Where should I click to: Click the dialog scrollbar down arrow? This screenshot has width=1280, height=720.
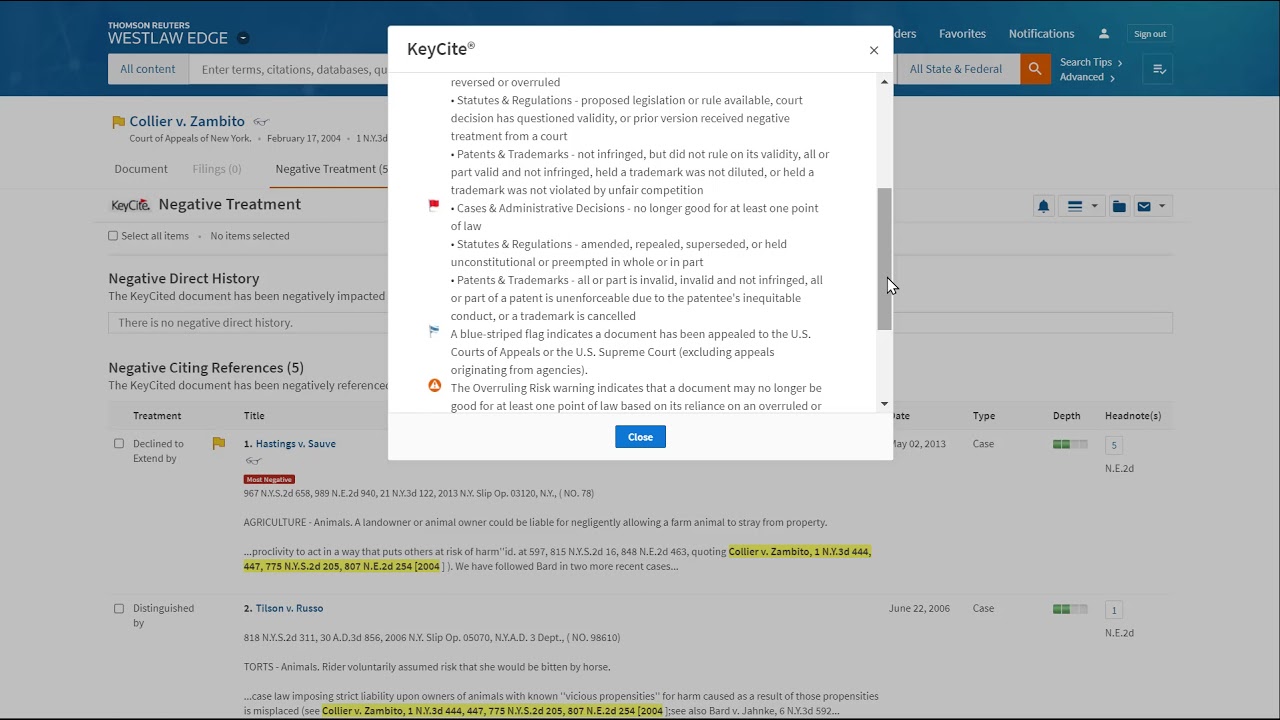click(x=884, y=404)
